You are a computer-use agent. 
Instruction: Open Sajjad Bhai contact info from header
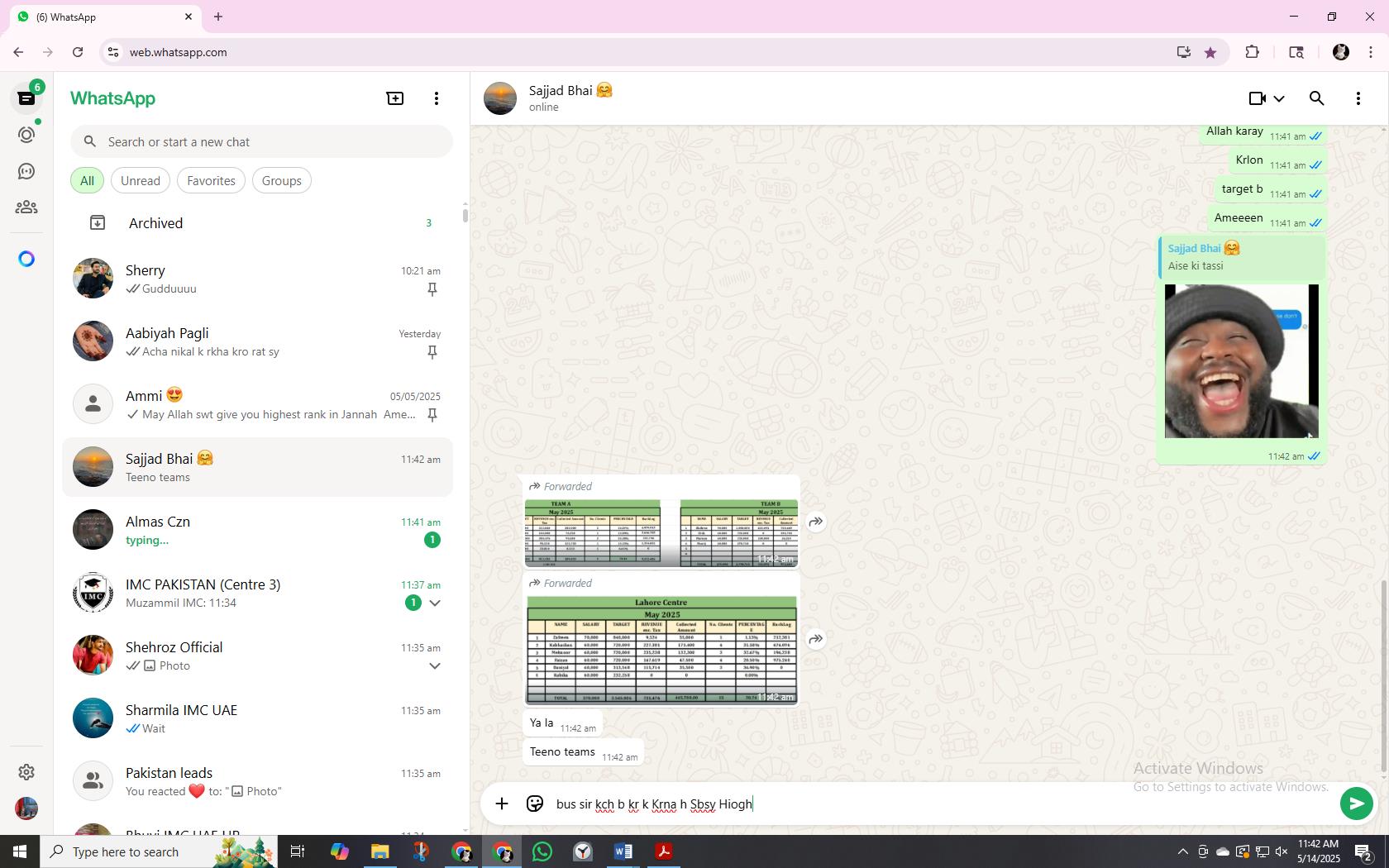(570, 98)
